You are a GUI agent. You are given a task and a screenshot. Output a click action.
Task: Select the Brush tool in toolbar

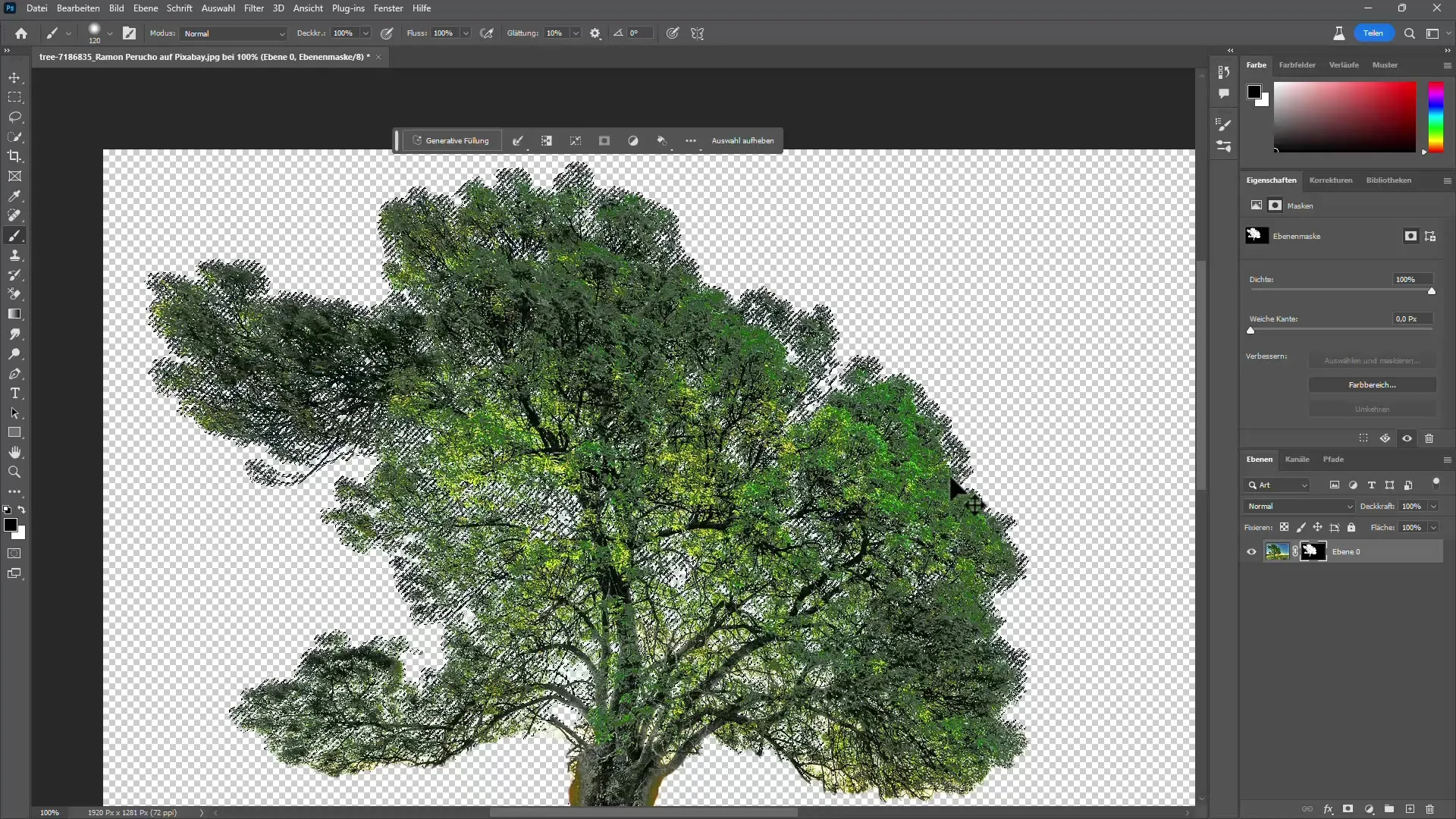tap(15, 235)
